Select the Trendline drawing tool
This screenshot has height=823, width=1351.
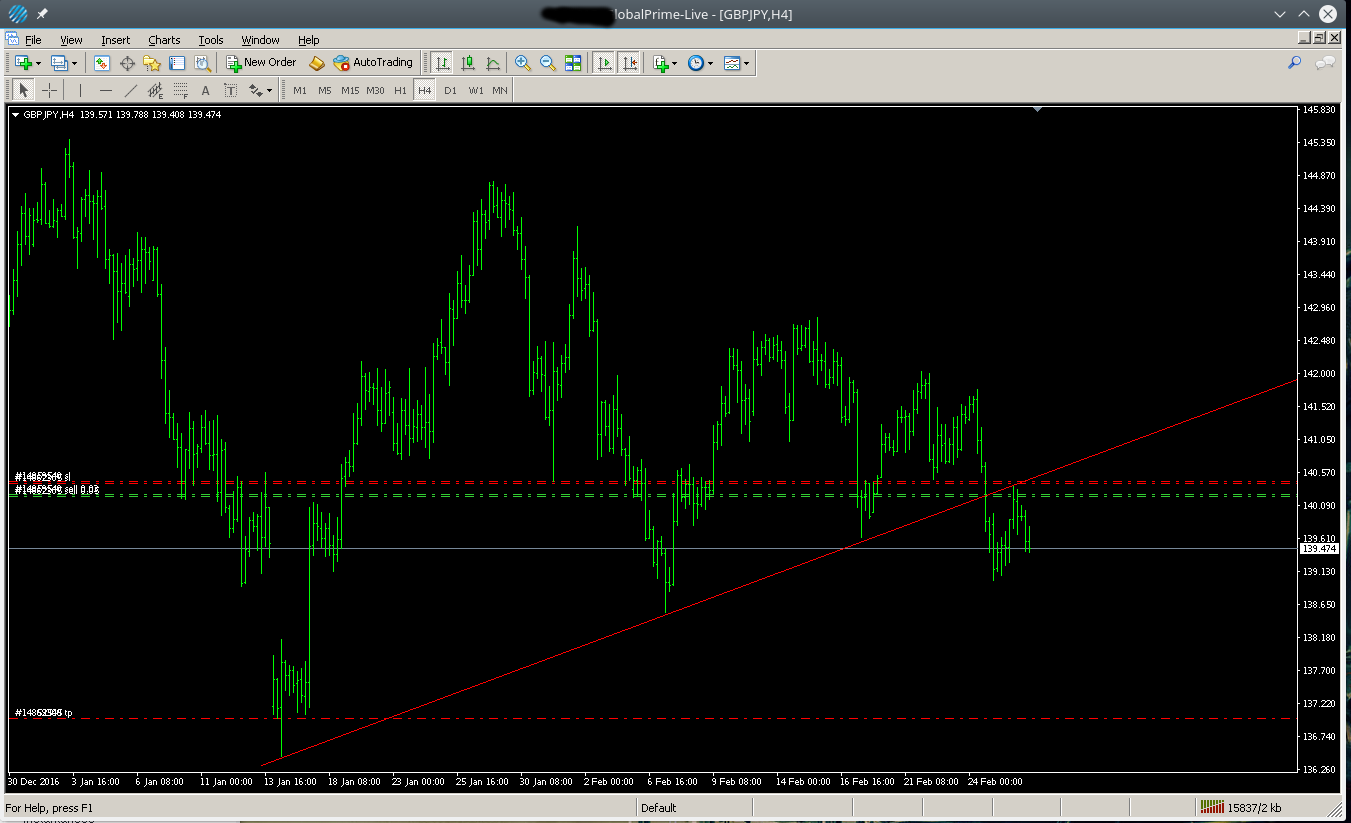[x=130, y=90]
